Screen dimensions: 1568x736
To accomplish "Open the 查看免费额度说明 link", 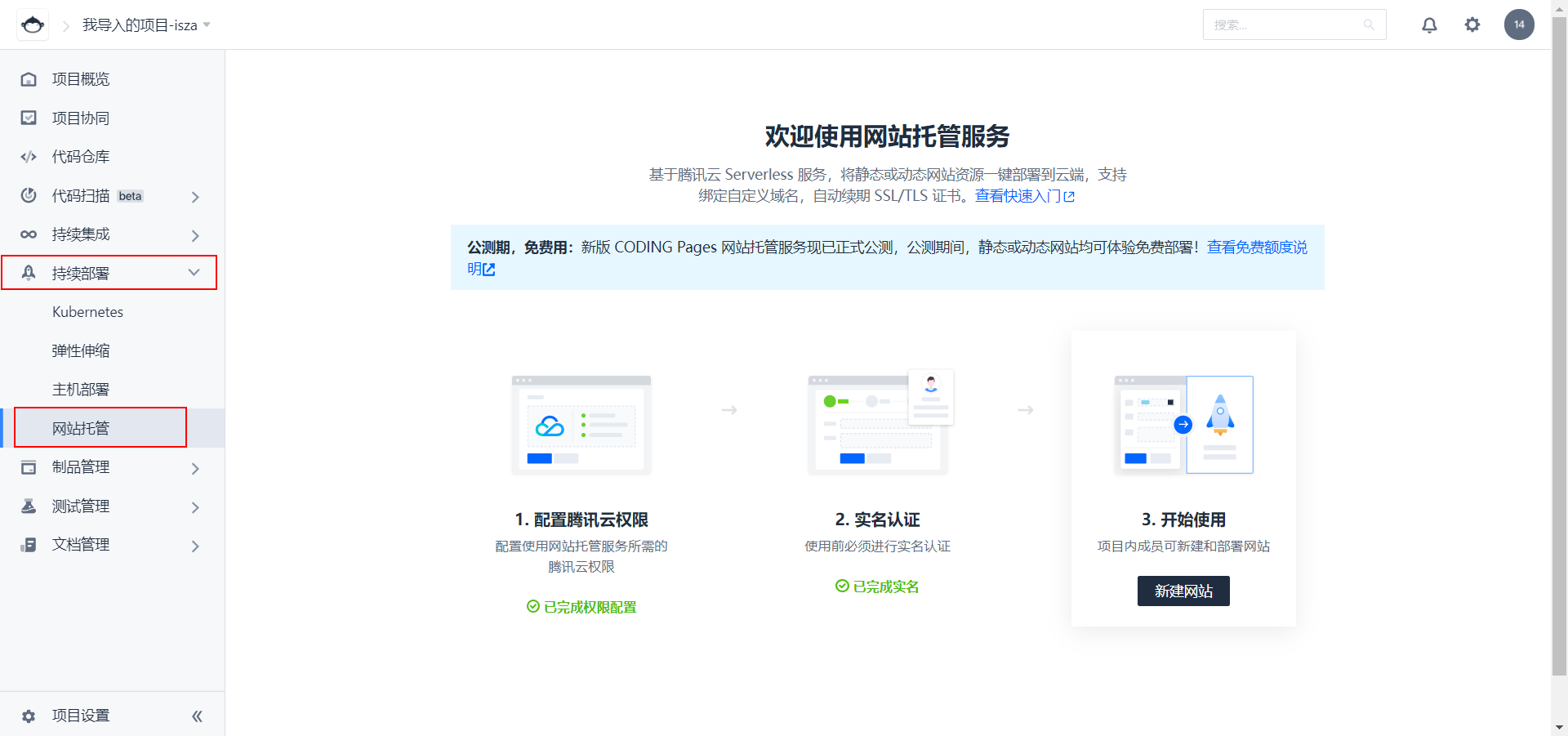I will 1257,248.
